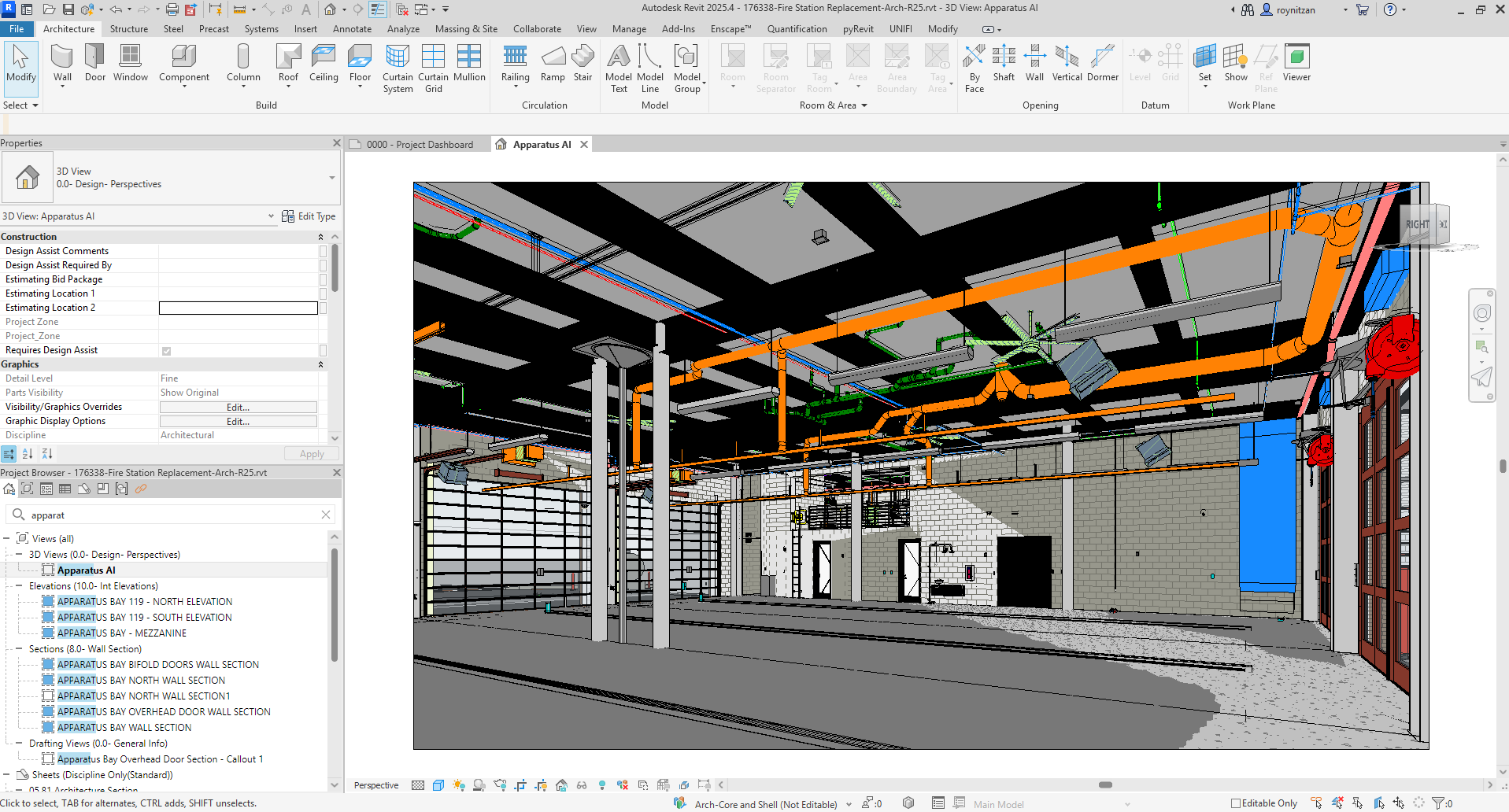
Task: Toggle Select Underlay Elements status icon
Action: (1337, 803)
